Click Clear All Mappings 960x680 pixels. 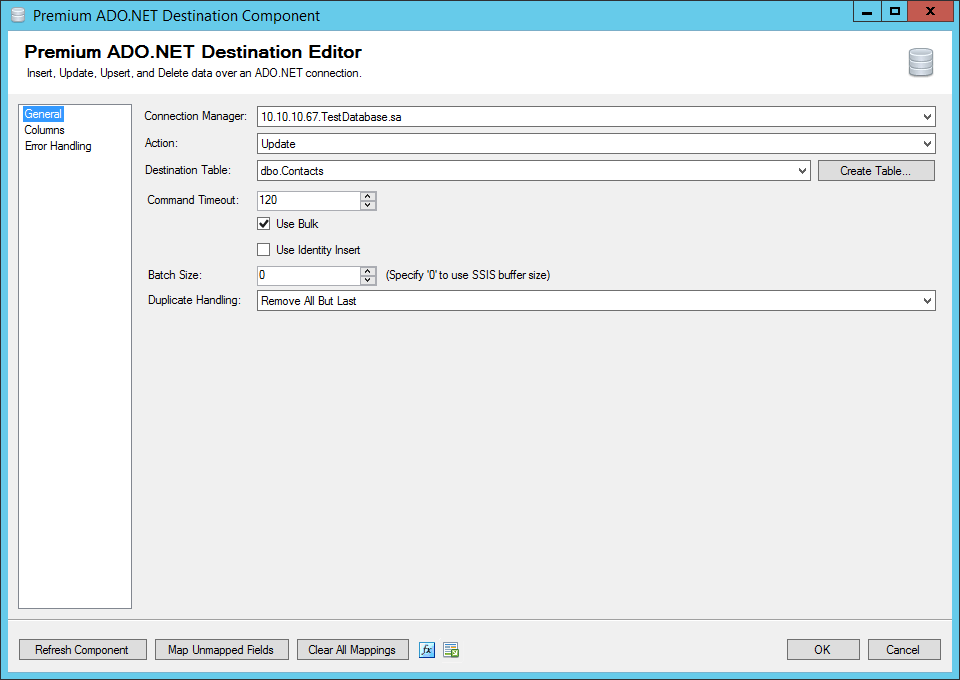point(353,649)
